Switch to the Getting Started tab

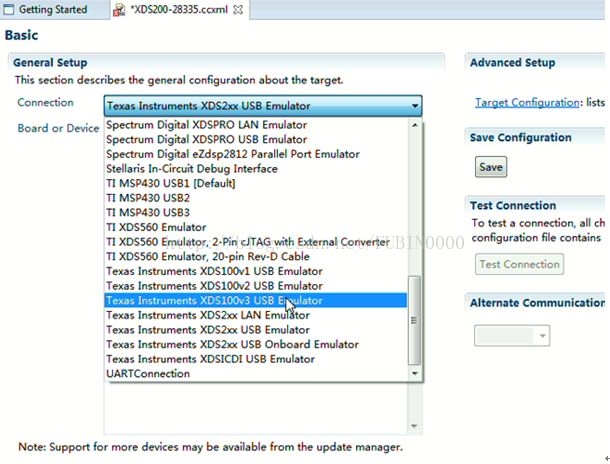[x=53, y=9]
